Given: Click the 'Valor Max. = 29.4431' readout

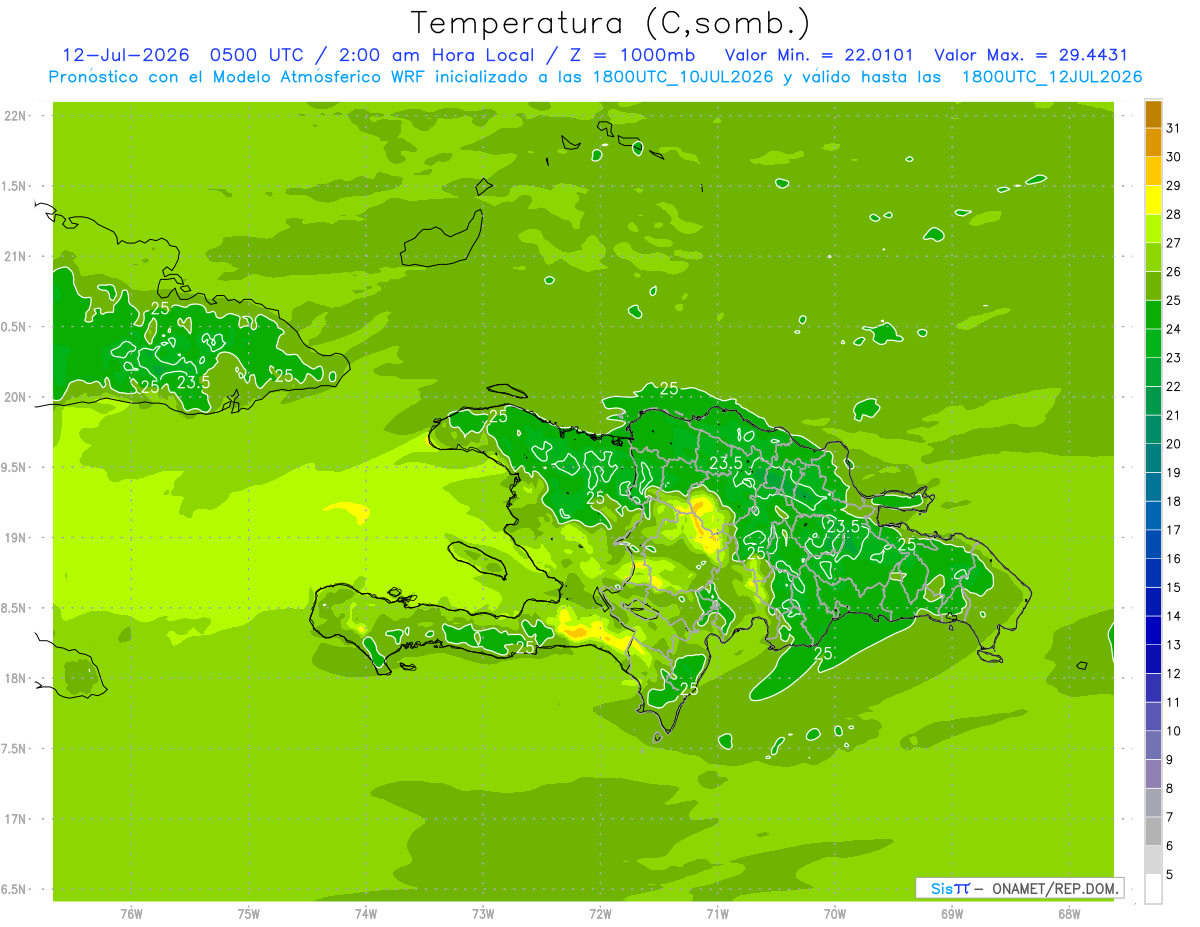Looking at the screenshot, I should [x=1031, y=55].
